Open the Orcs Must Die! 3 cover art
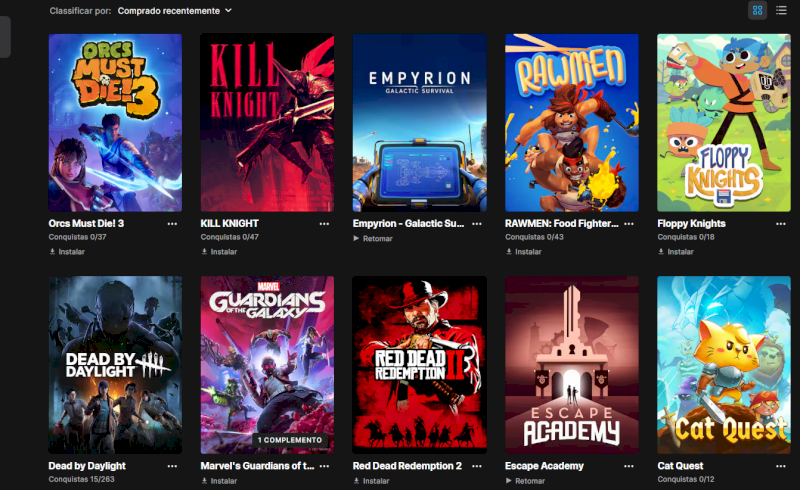Viewport: 800px width, 490px height. 115,122
